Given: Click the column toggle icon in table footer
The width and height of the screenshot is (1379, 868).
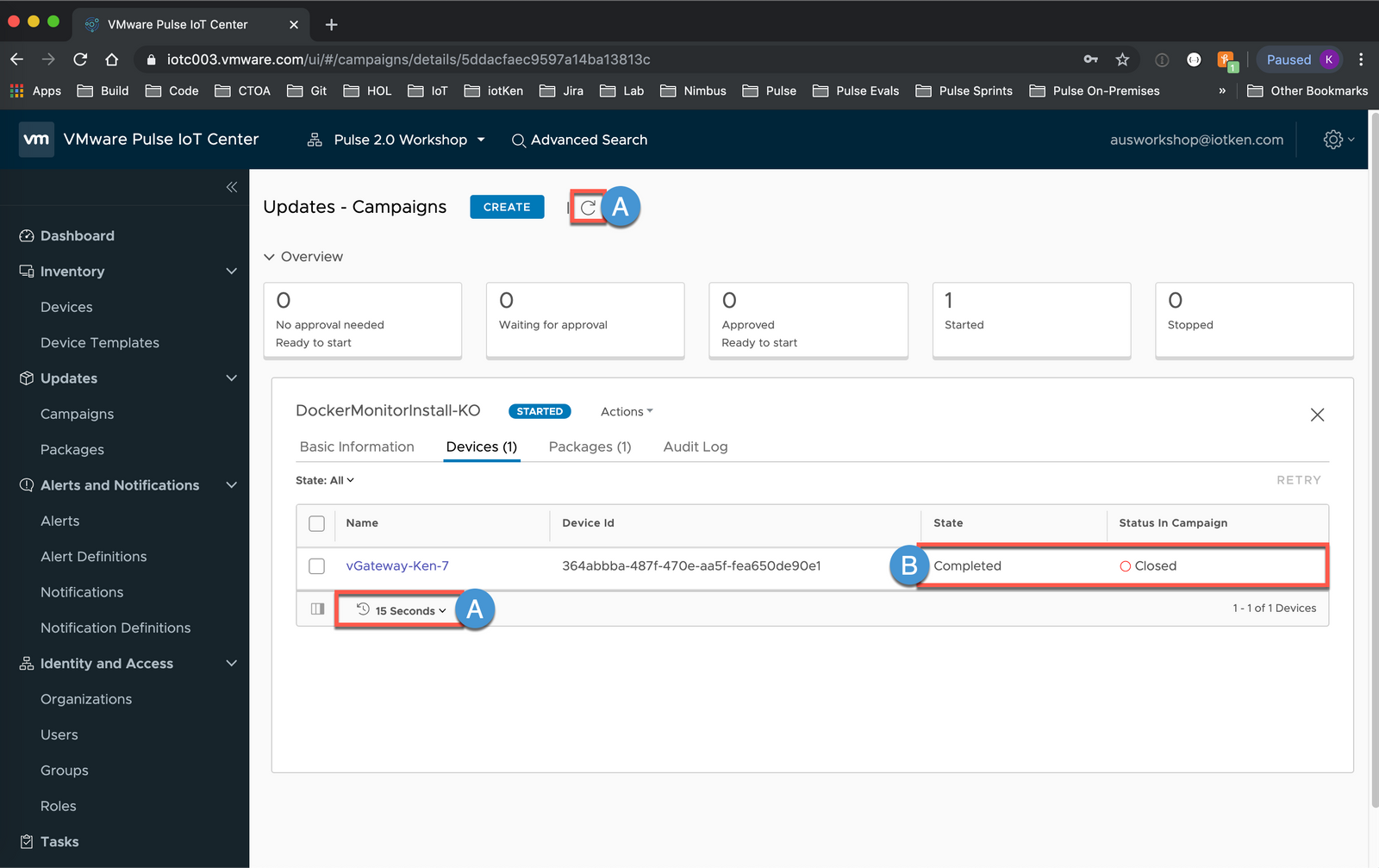Looking at the screenshot, I should click(317, 609).
